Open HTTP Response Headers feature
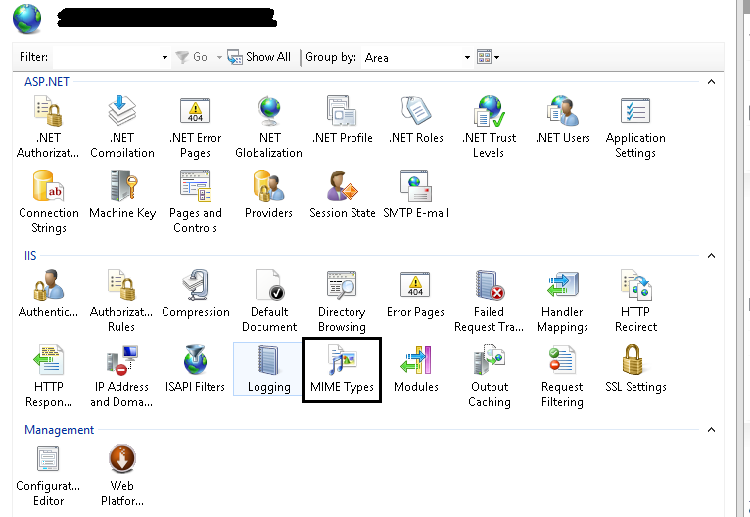 [48, 376]
